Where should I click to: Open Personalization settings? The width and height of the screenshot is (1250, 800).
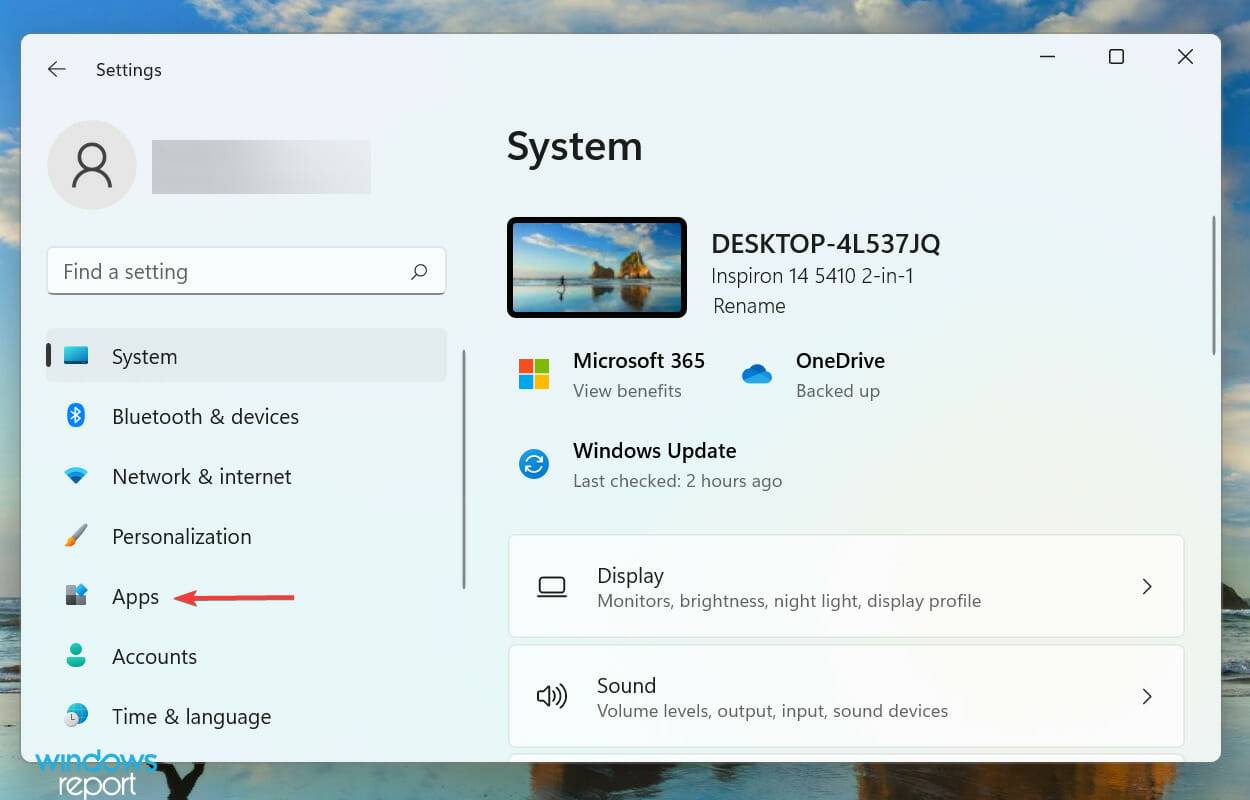point(180,536)
